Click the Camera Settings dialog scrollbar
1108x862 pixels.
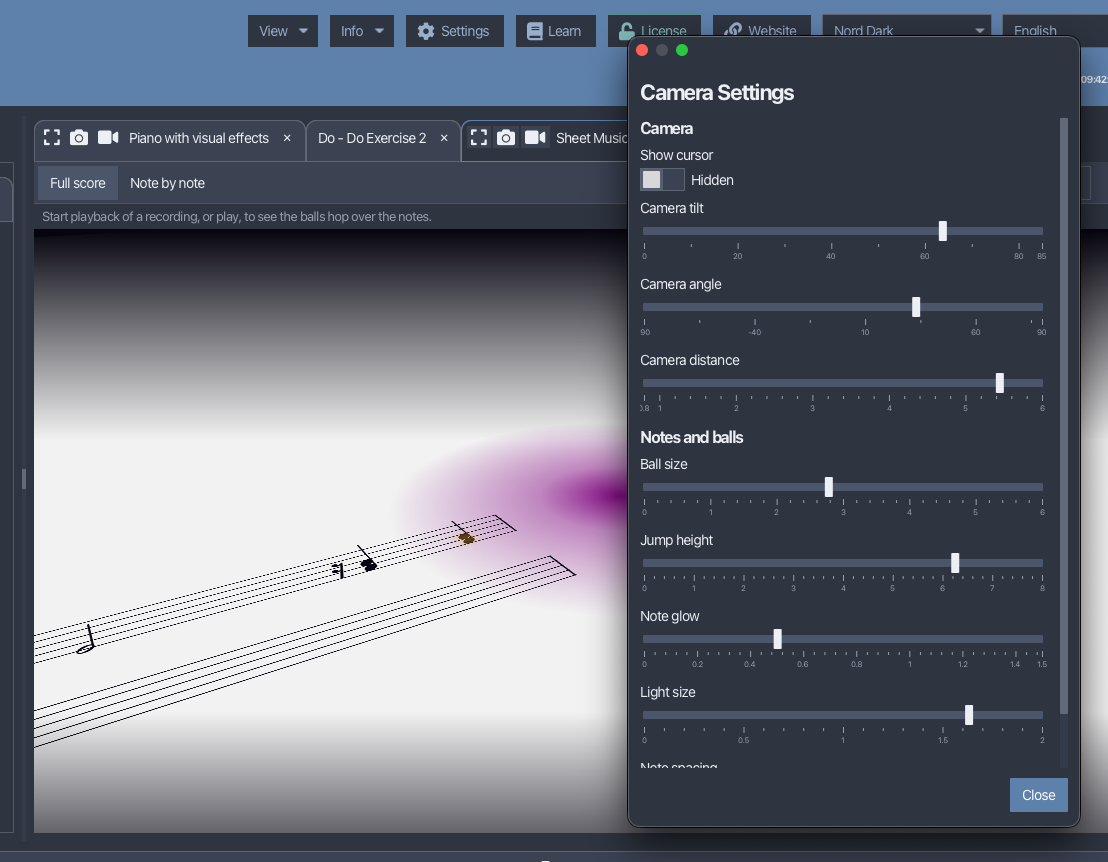point(1063,416)
